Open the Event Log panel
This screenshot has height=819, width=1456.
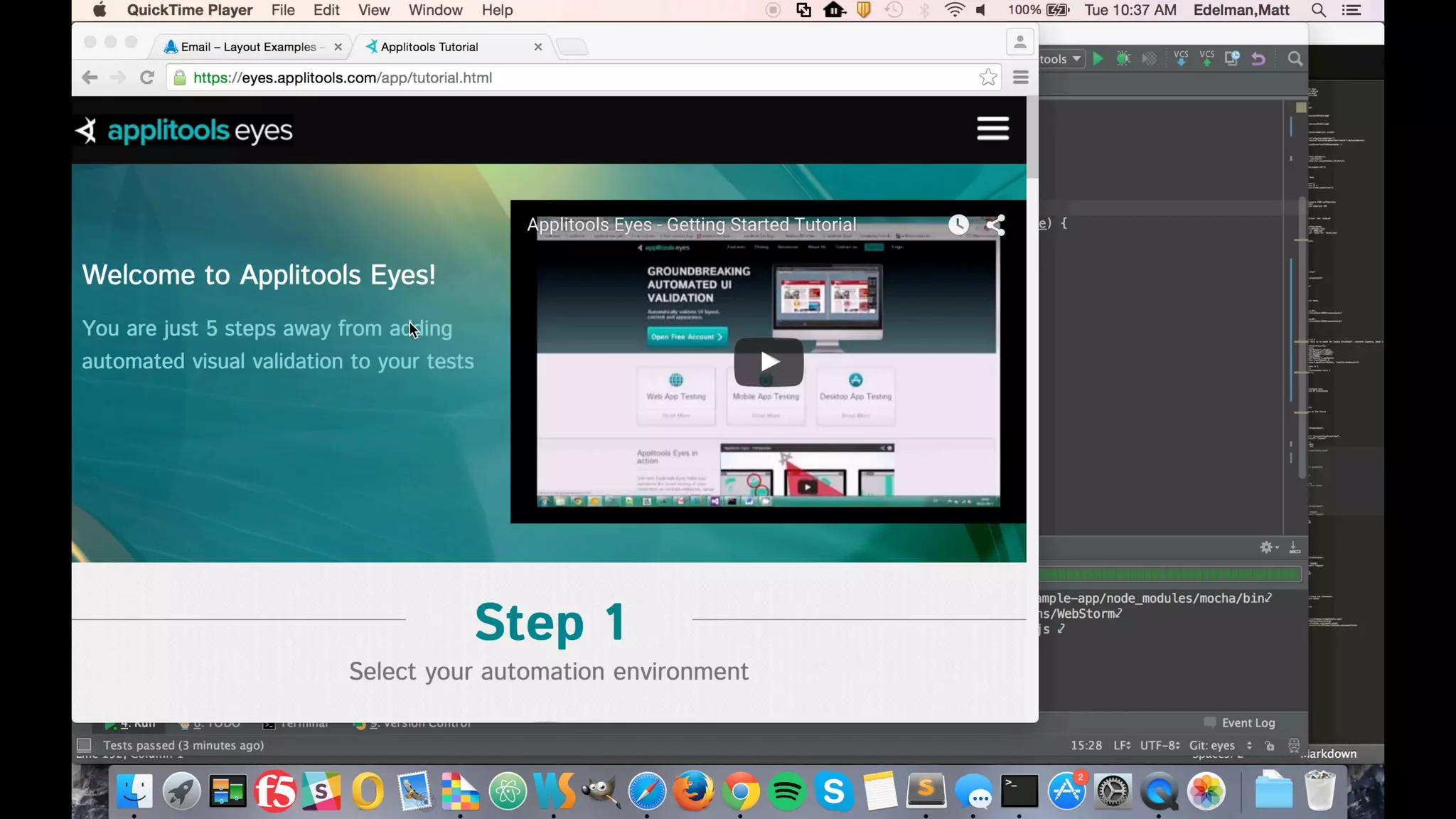tap(1248, 722)
